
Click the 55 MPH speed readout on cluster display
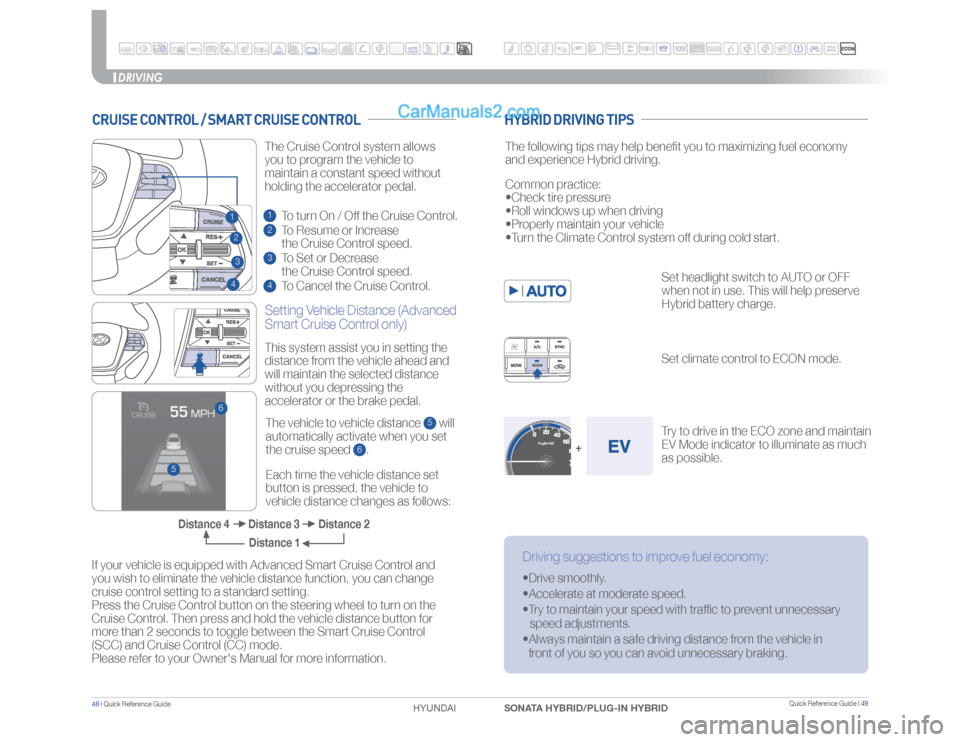(x=192, y=412)
